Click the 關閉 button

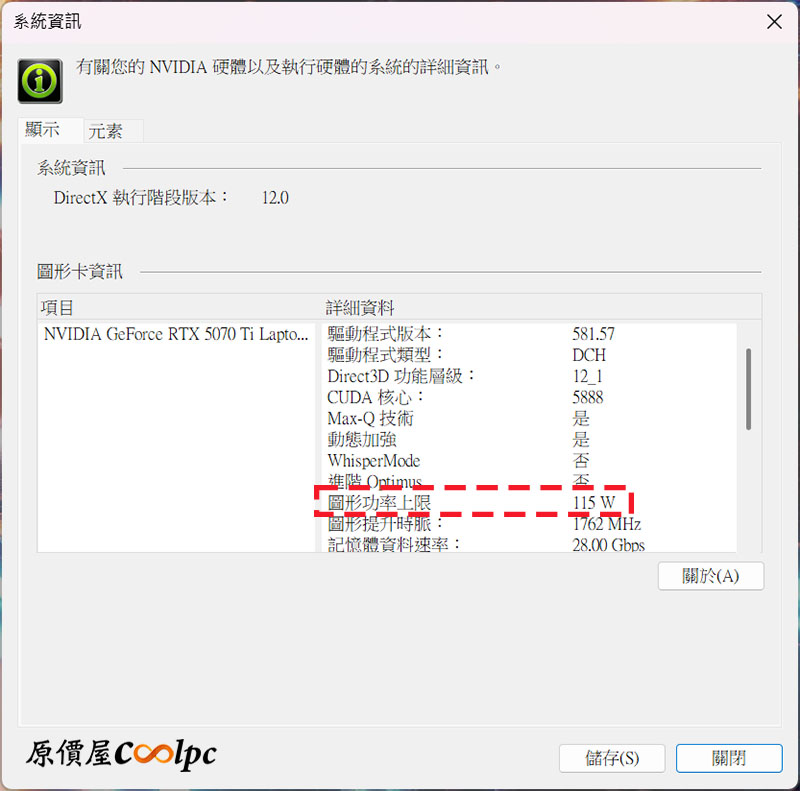click(x=729, y=758)
